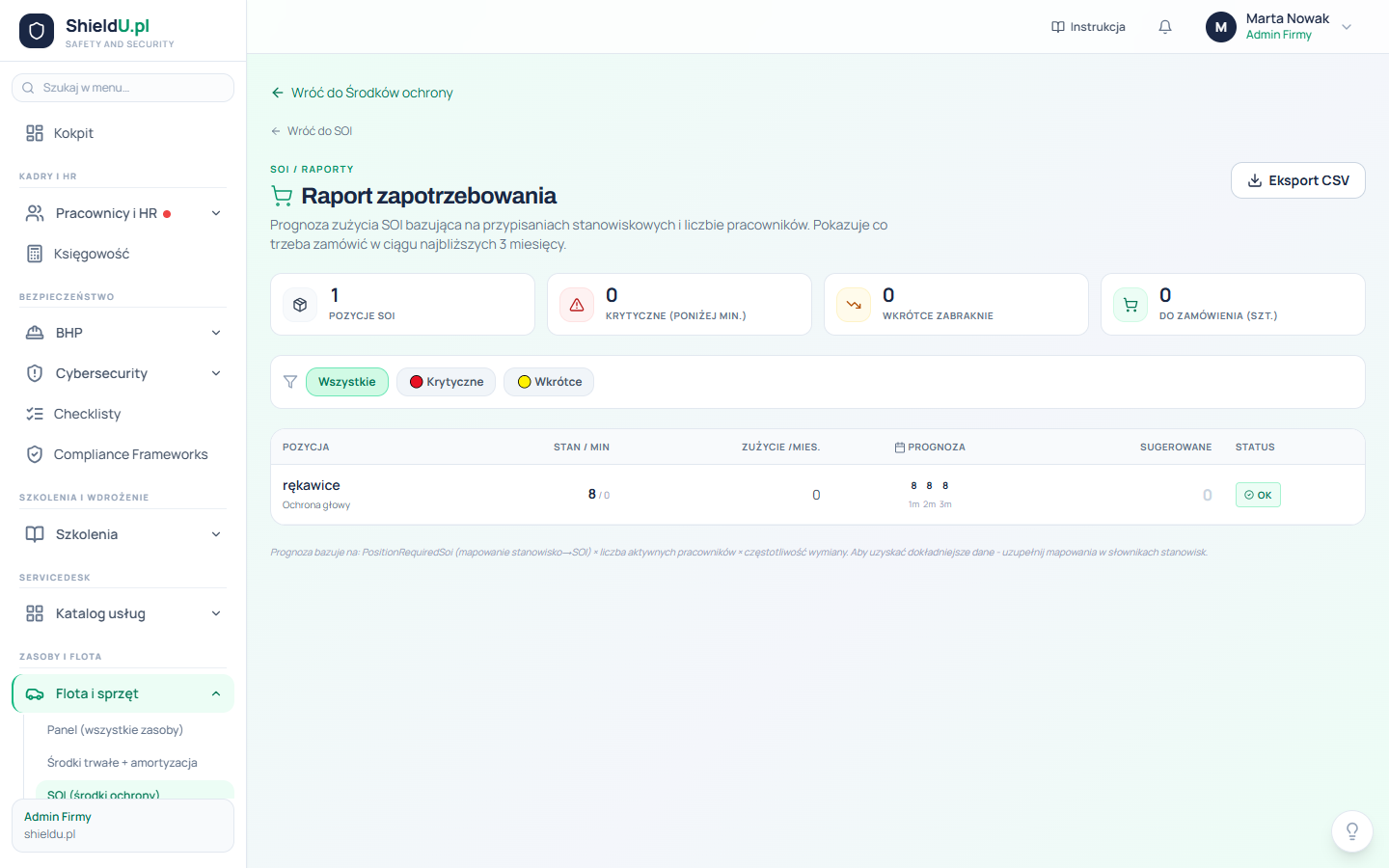Expand the Szkolenia menu

(123, 534)
